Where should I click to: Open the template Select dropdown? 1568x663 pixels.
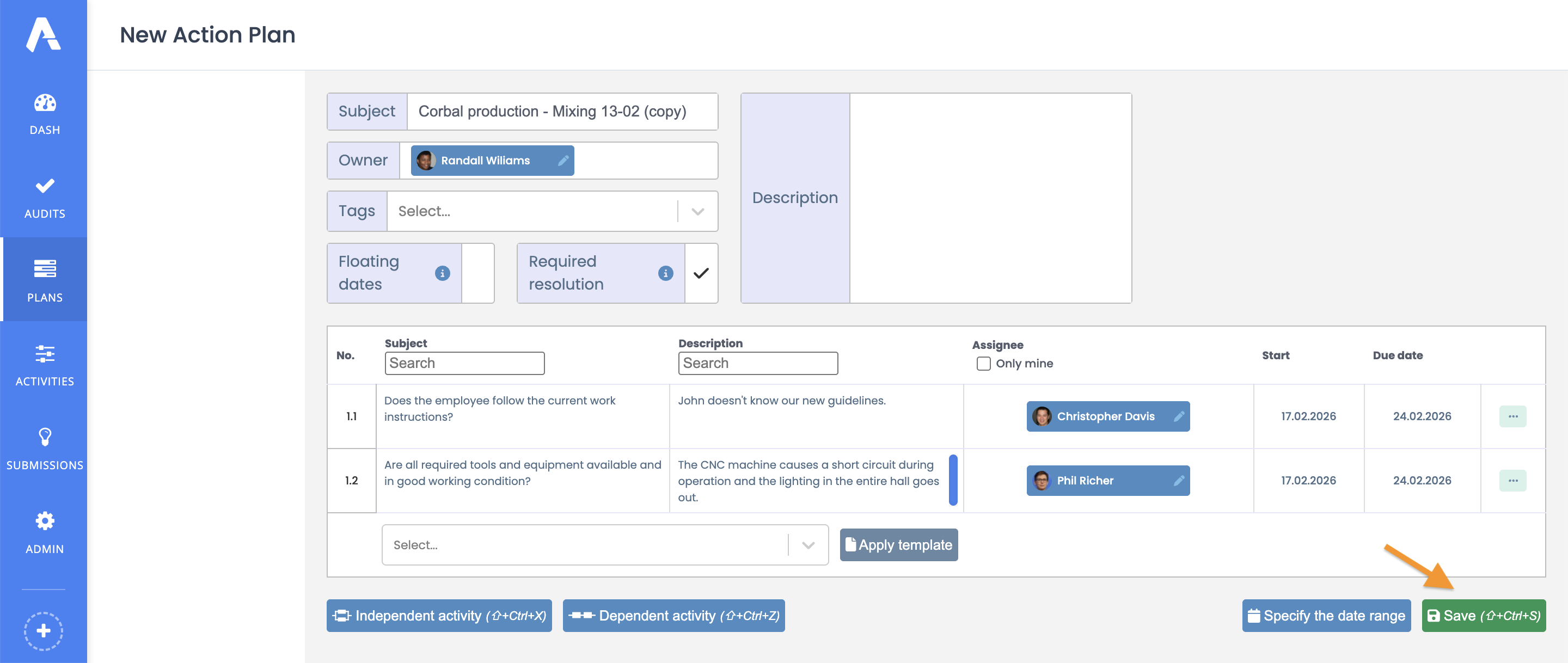coord(808,545)
